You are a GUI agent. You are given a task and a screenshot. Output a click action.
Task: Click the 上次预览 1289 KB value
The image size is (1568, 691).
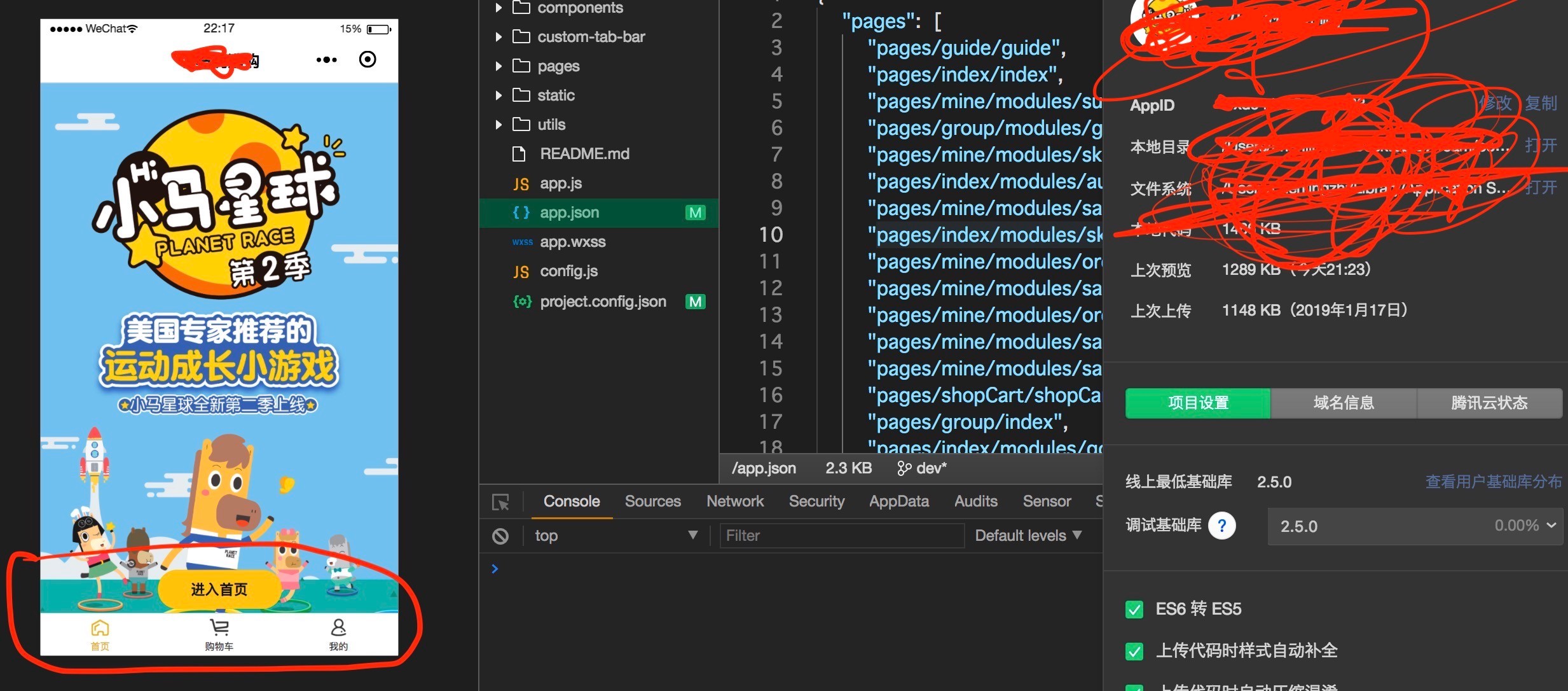tap(1296, 270)
